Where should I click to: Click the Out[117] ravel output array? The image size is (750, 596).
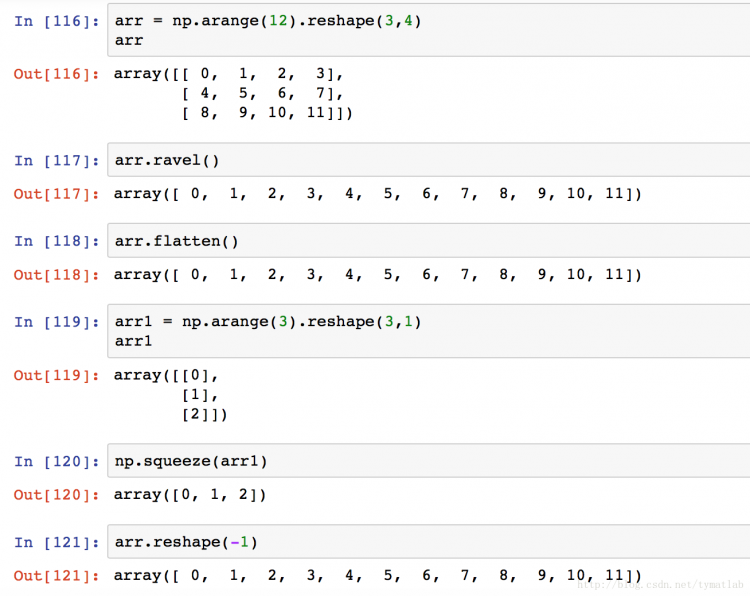point(377,194)
